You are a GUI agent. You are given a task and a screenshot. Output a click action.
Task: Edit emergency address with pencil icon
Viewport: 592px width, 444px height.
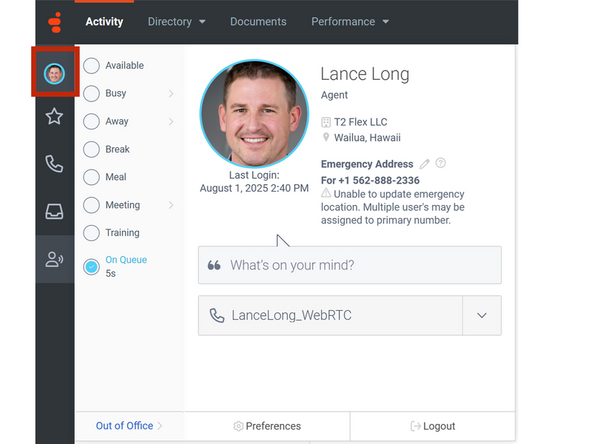tap(425, 164)
